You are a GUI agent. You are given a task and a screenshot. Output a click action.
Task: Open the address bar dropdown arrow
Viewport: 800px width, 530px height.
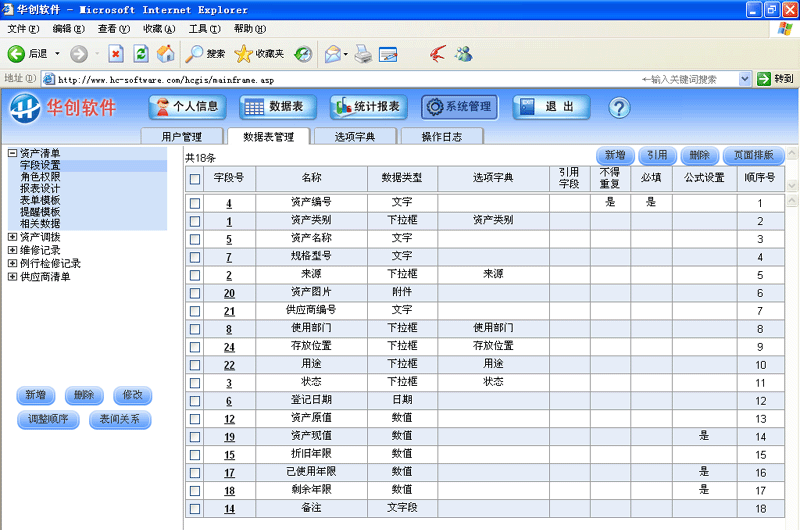[x=745, y=78]
